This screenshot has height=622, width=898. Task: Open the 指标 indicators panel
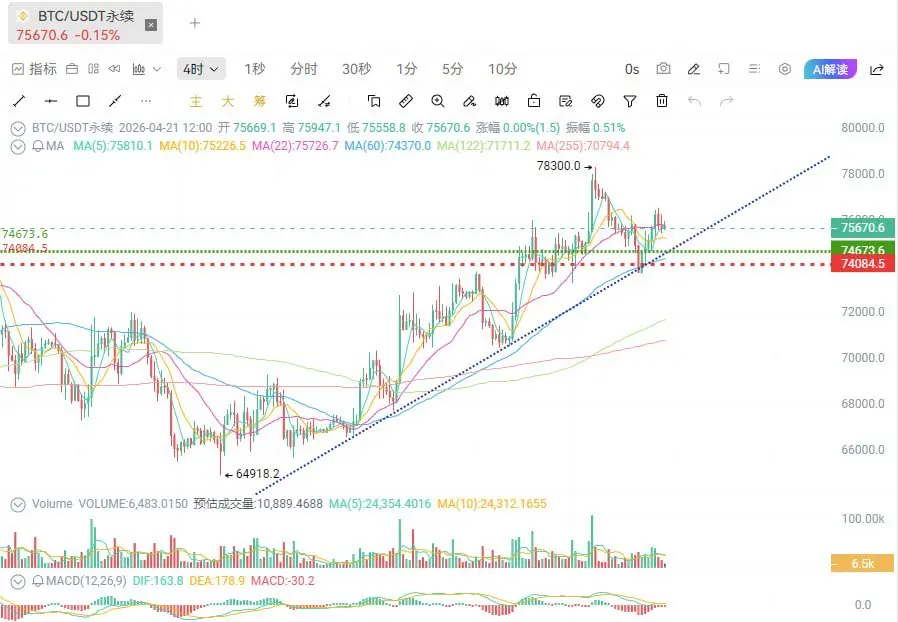tap(34, 69)
